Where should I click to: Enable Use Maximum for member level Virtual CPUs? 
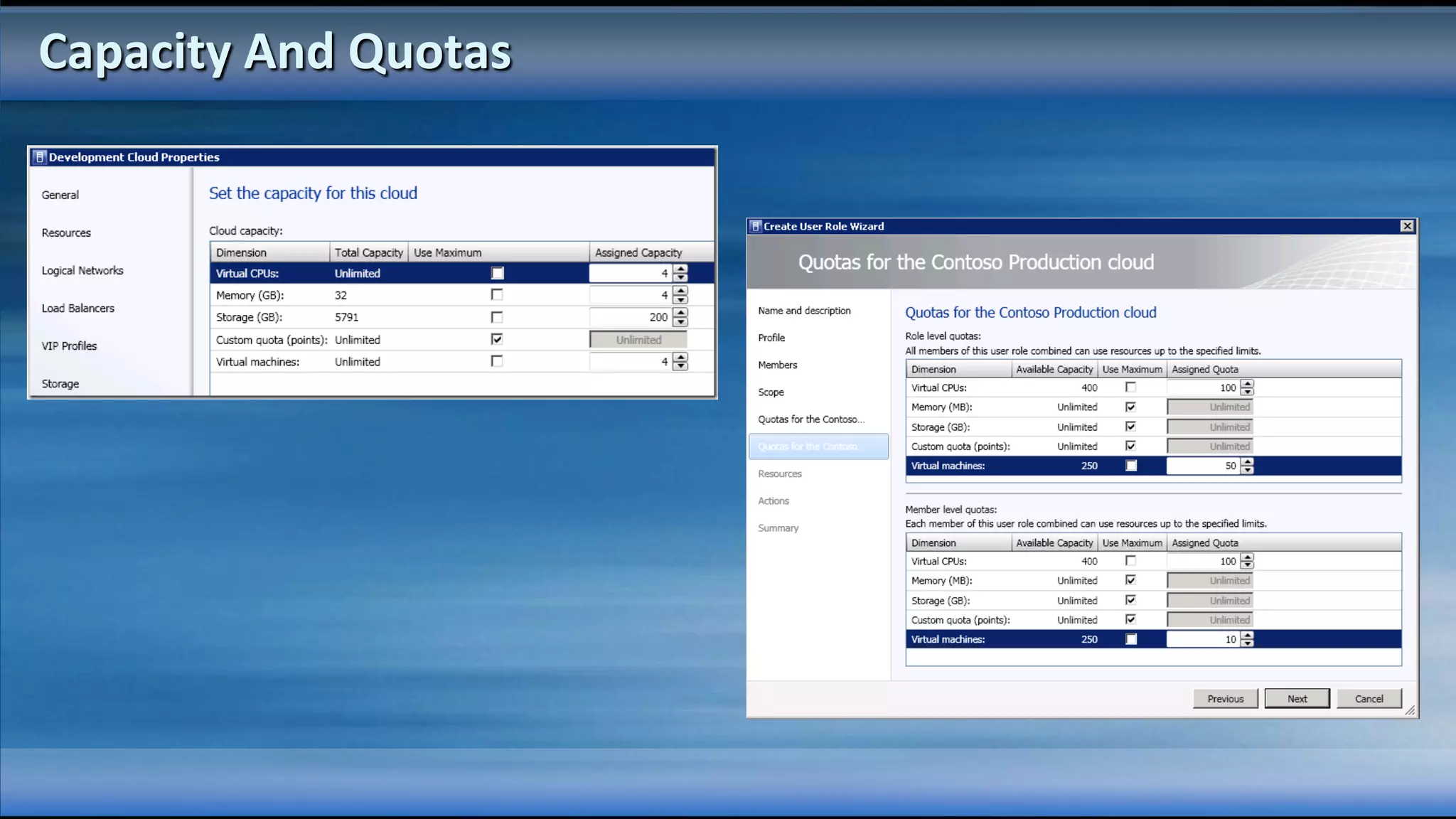[1130, 561]
